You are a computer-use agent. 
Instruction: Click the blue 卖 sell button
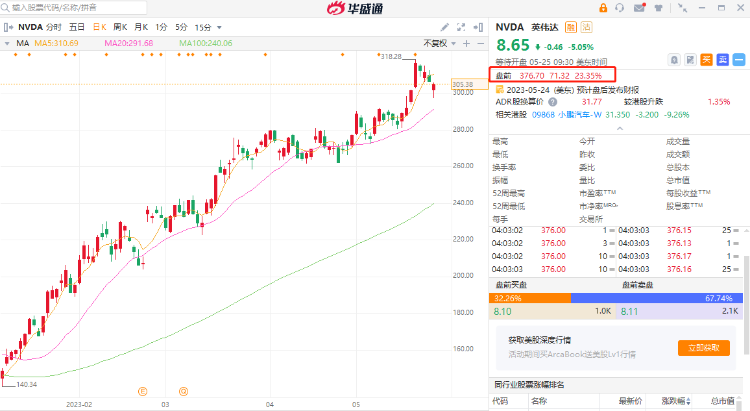[723, 60]
